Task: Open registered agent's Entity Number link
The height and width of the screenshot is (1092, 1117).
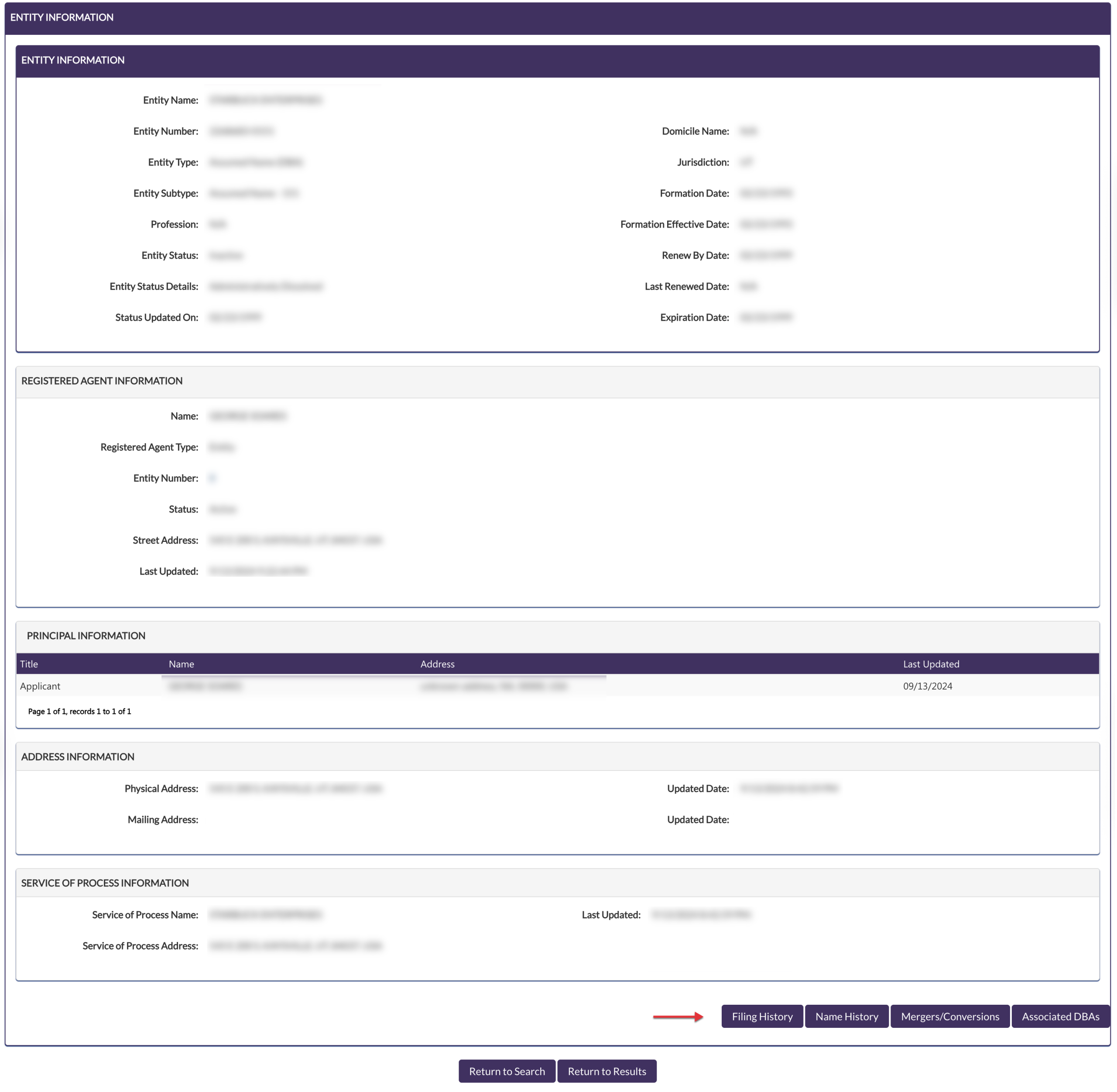Action: click(212, 478)
